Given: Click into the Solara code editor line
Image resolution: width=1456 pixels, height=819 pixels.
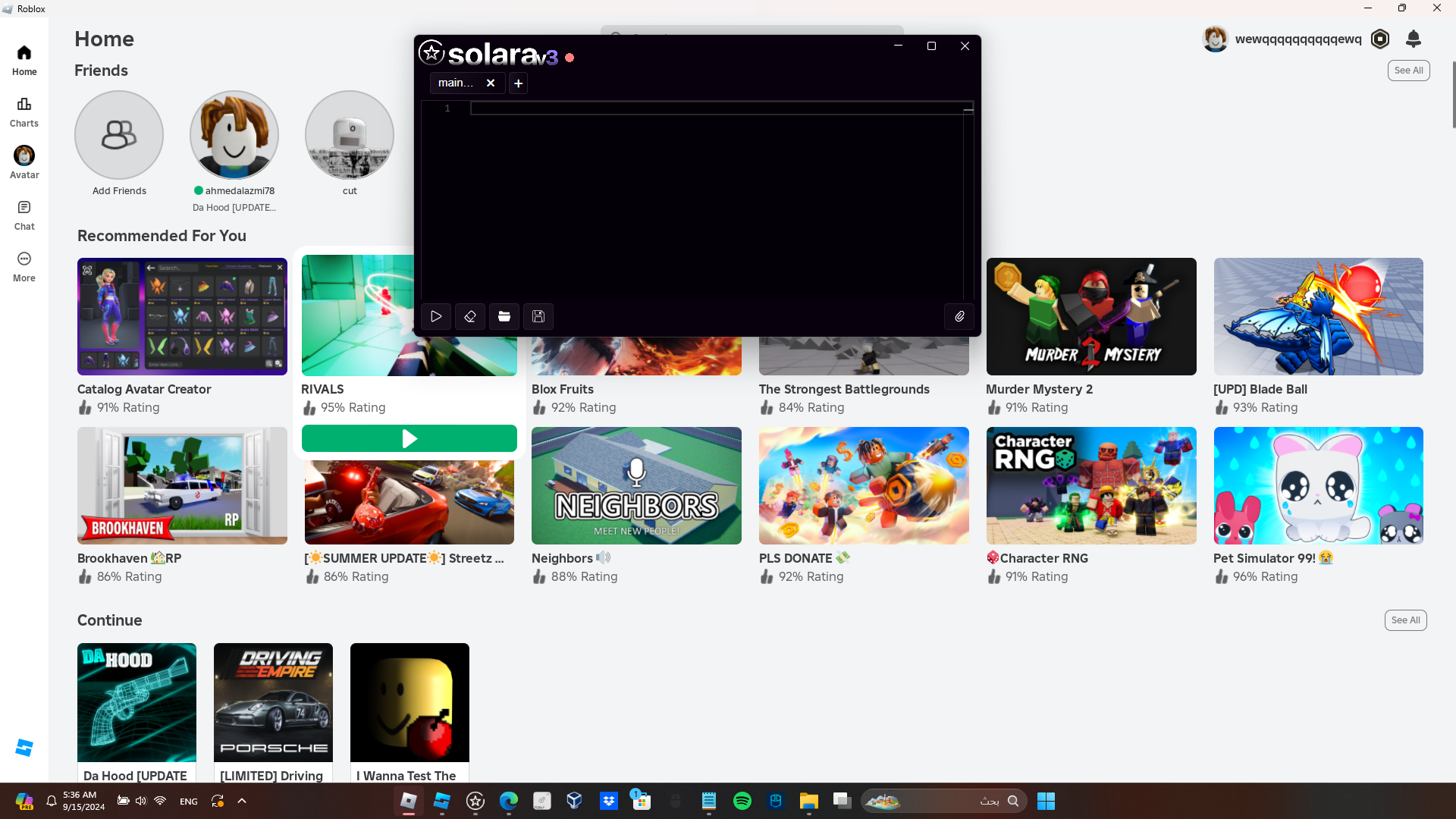Looking at the screenshot, I should [713, 108].
